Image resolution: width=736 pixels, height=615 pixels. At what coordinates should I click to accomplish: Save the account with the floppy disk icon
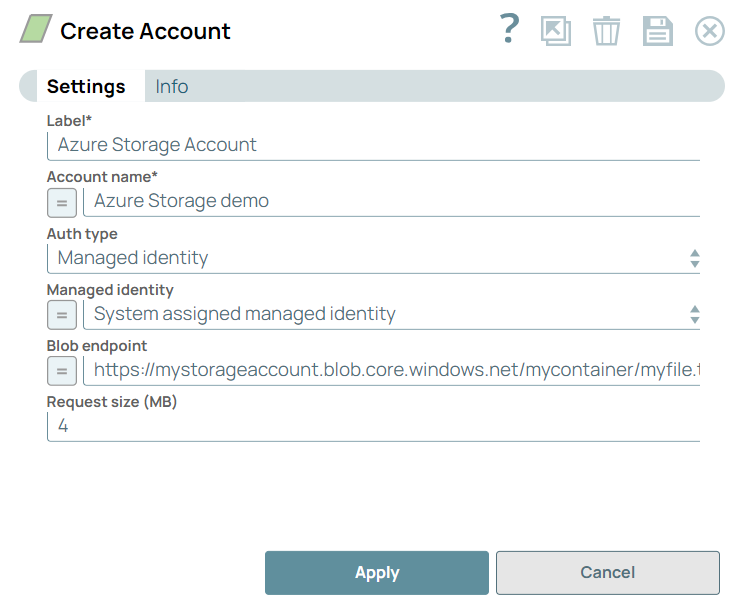click(x=657, y=31)
